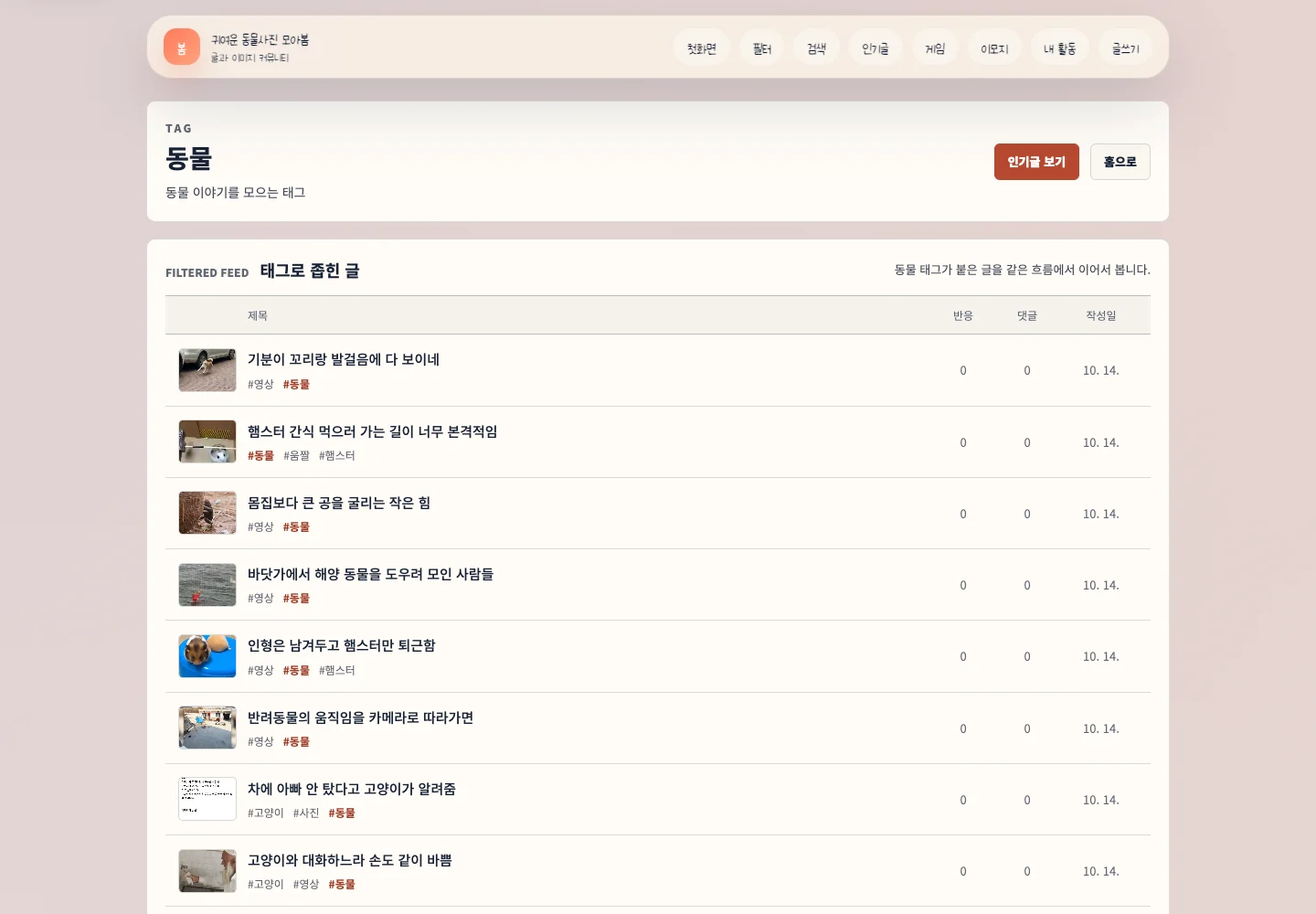Click the 동물 이야기를 모으는 태그 description
1316x914 pixels.
point(236,192)
